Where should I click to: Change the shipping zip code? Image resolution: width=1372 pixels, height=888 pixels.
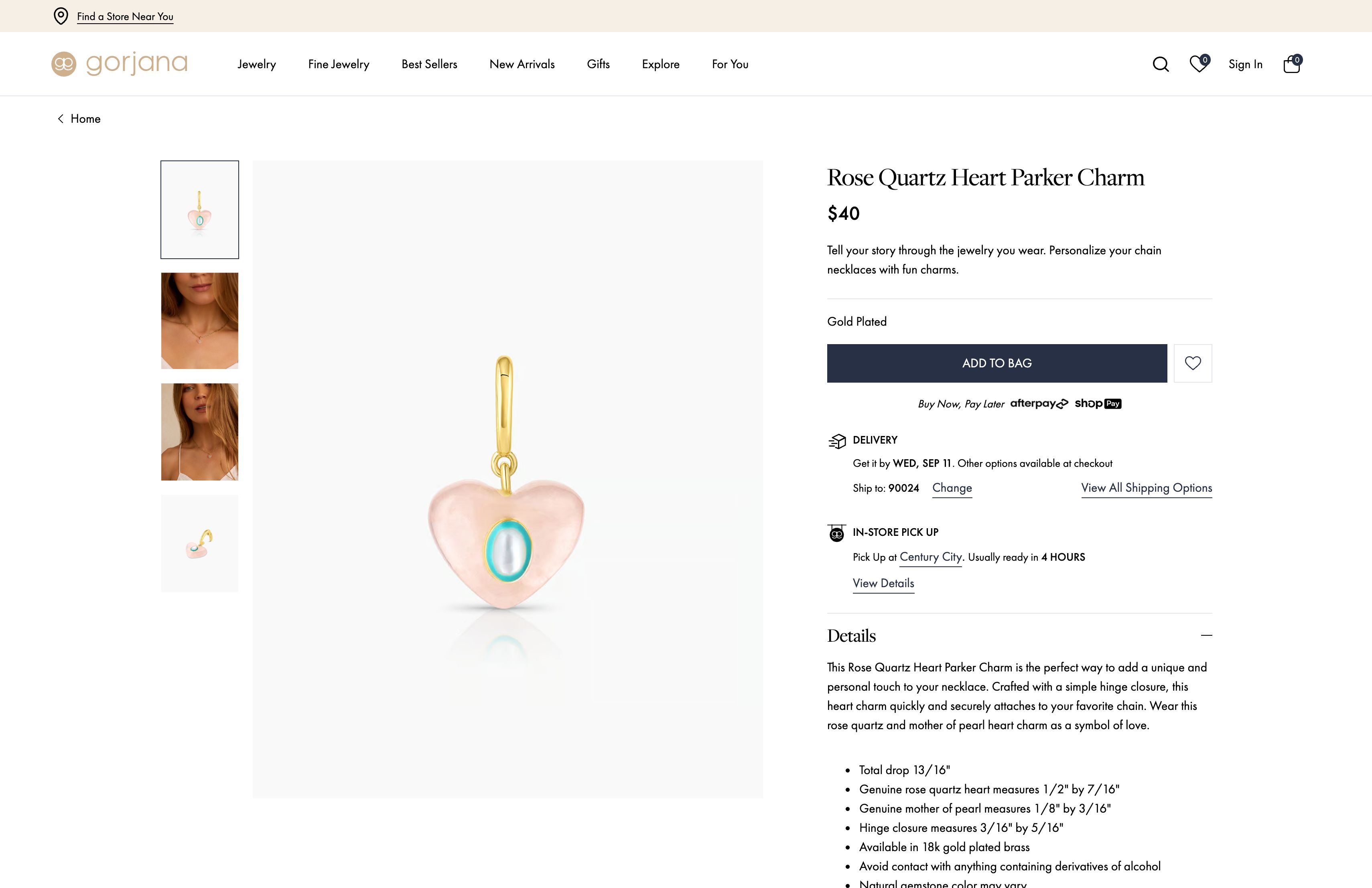(x=952, y=488)
